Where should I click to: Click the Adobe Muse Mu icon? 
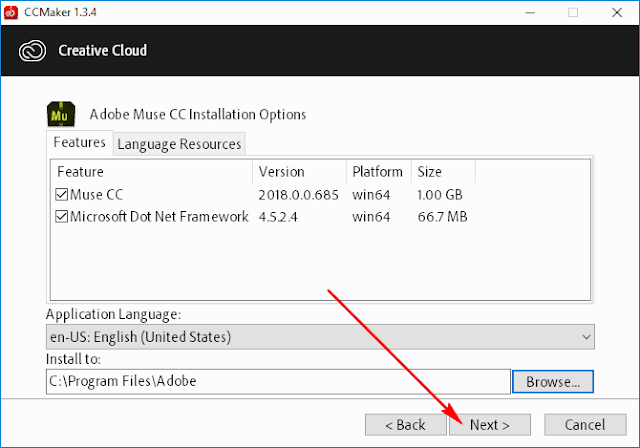coord(61,114)
